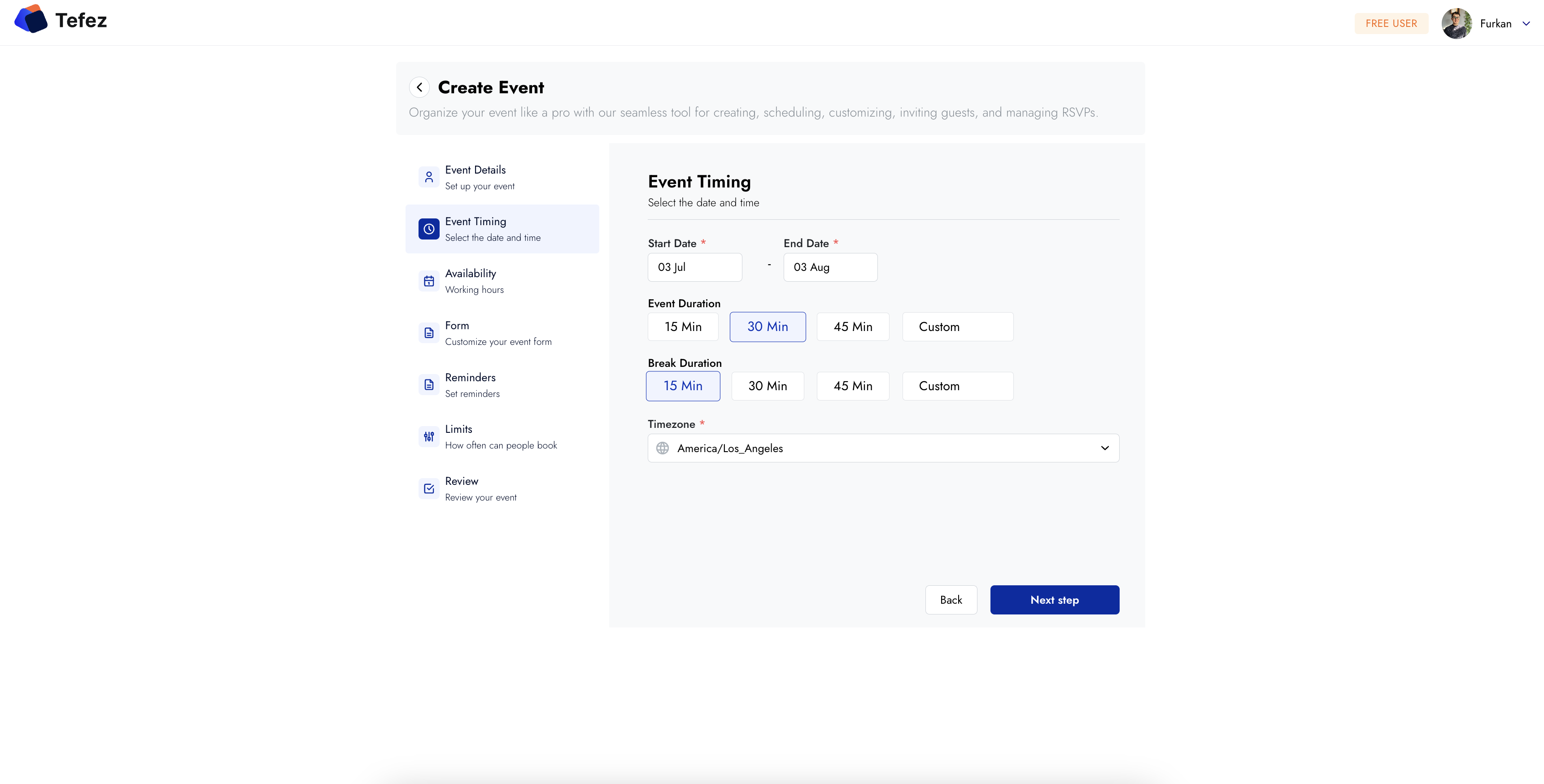The height and width of the screenshot is (784, 1544).
Task: Click the Furkan username label
Action: 1496,23
